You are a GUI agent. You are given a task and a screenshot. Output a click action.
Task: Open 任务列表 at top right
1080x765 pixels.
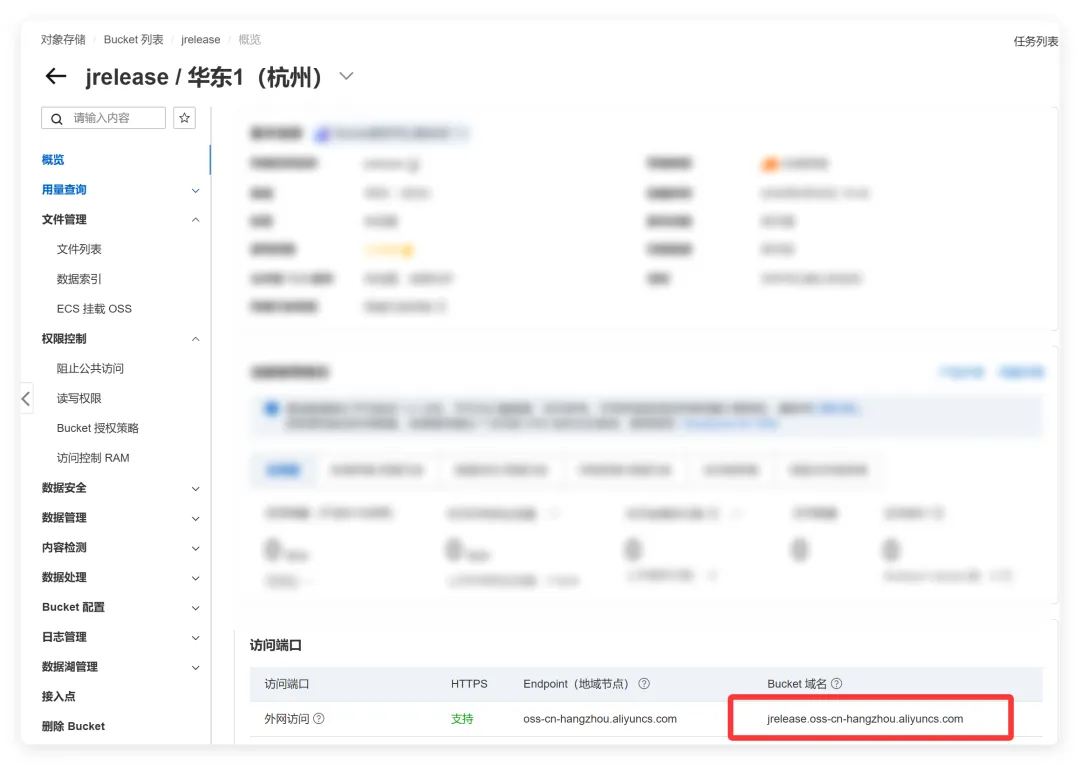(1035, 41)
